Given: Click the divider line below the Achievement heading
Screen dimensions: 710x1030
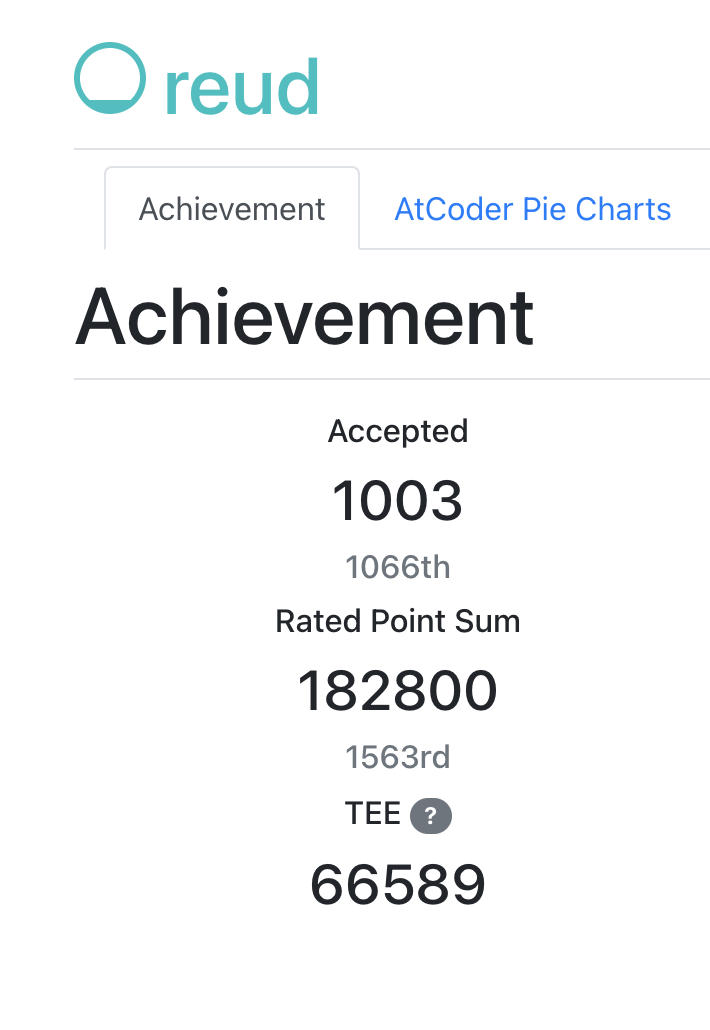Looking at the screenshot, I should click(392, 379).
